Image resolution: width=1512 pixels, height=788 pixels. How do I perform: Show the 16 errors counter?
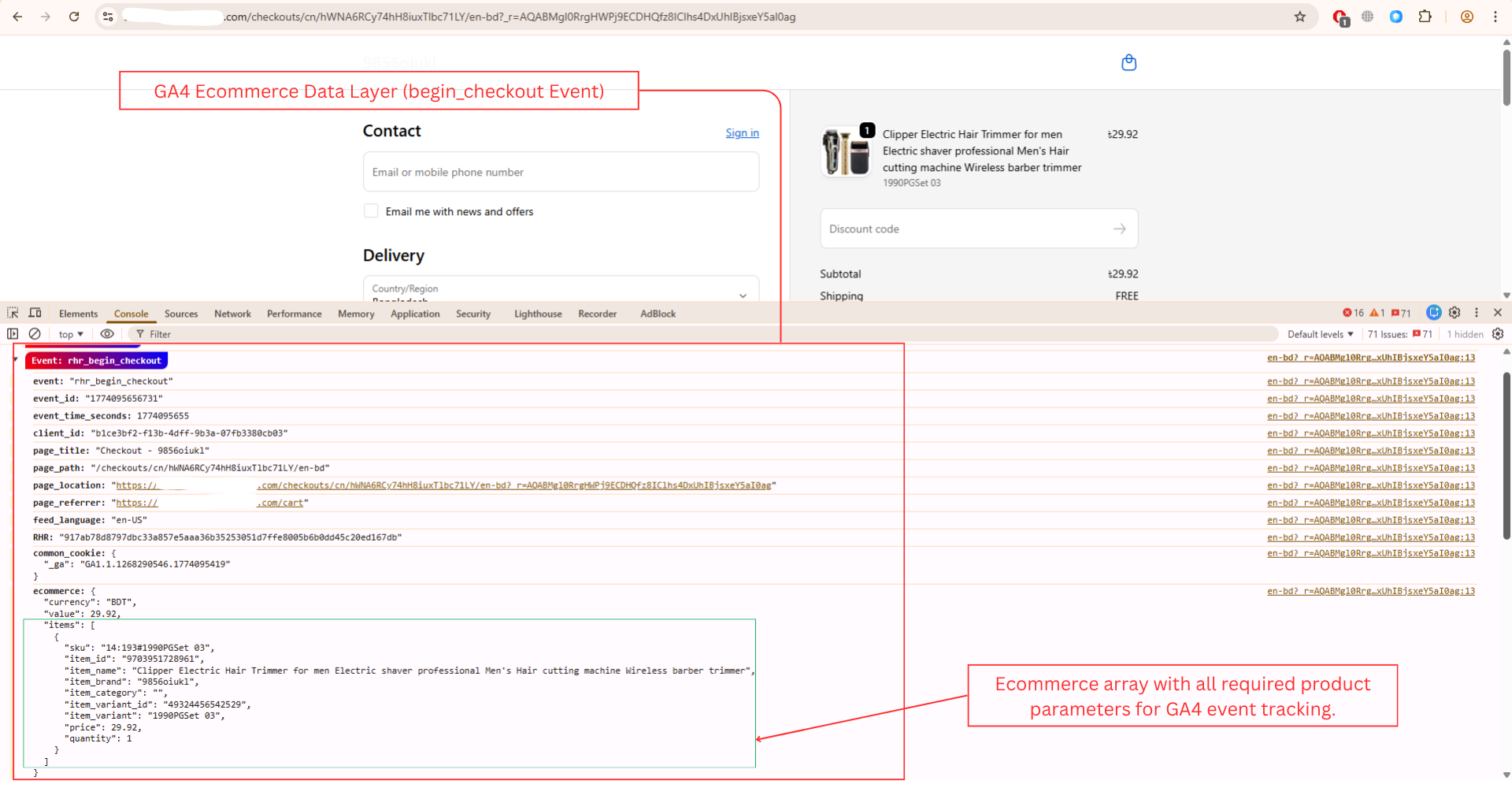(1353, 313)
